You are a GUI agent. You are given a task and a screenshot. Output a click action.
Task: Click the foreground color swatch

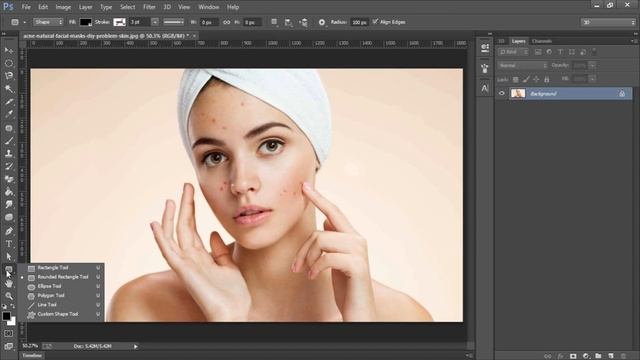[7, 316]
